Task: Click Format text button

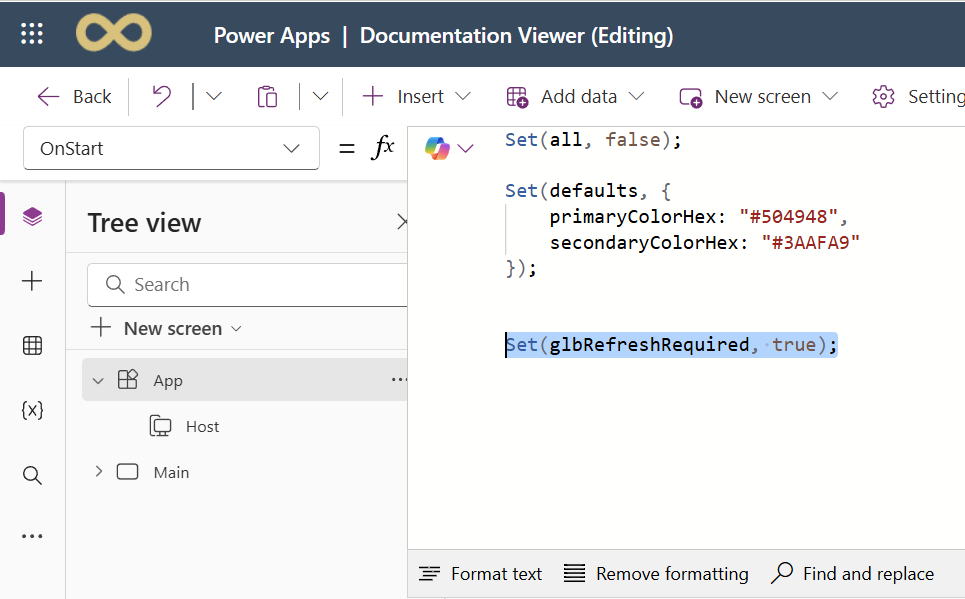Action: coord(481,573)
